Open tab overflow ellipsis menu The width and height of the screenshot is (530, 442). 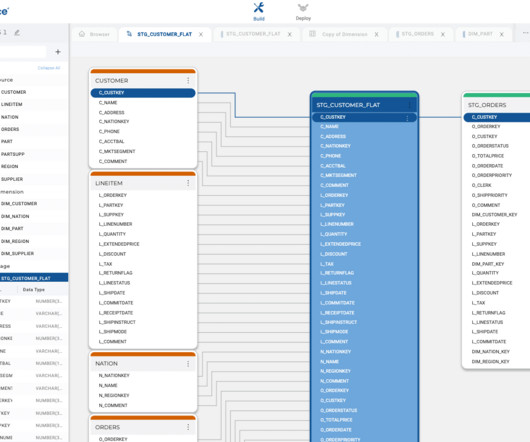click(525, 33)
